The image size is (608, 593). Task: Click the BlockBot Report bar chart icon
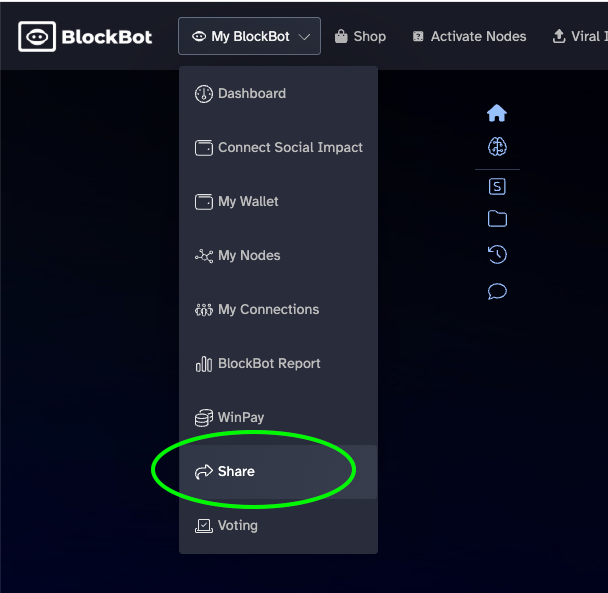coord(204,364)
